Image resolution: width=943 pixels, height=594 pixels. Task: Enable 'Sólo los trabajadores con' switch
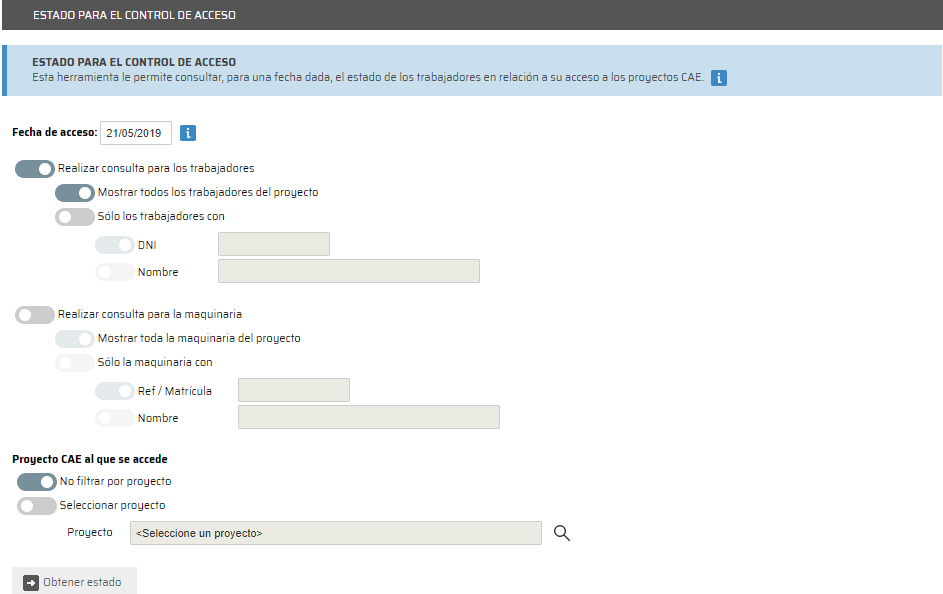[75, 216]
